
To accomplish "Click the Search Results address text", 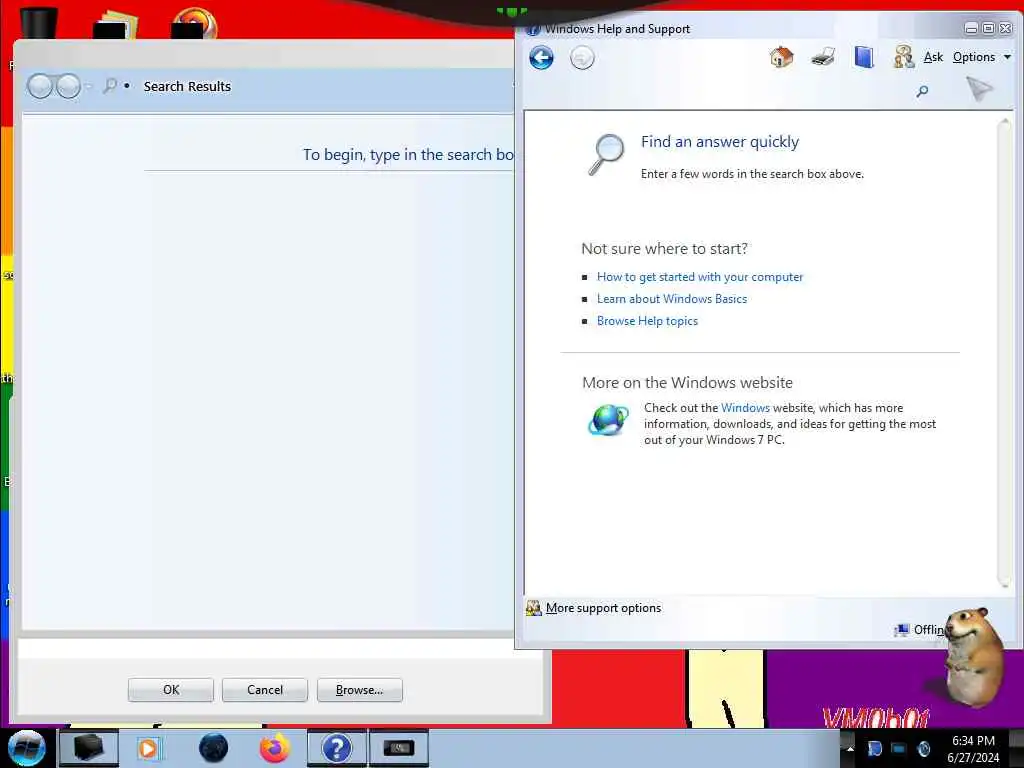I will tap(187, 86).
